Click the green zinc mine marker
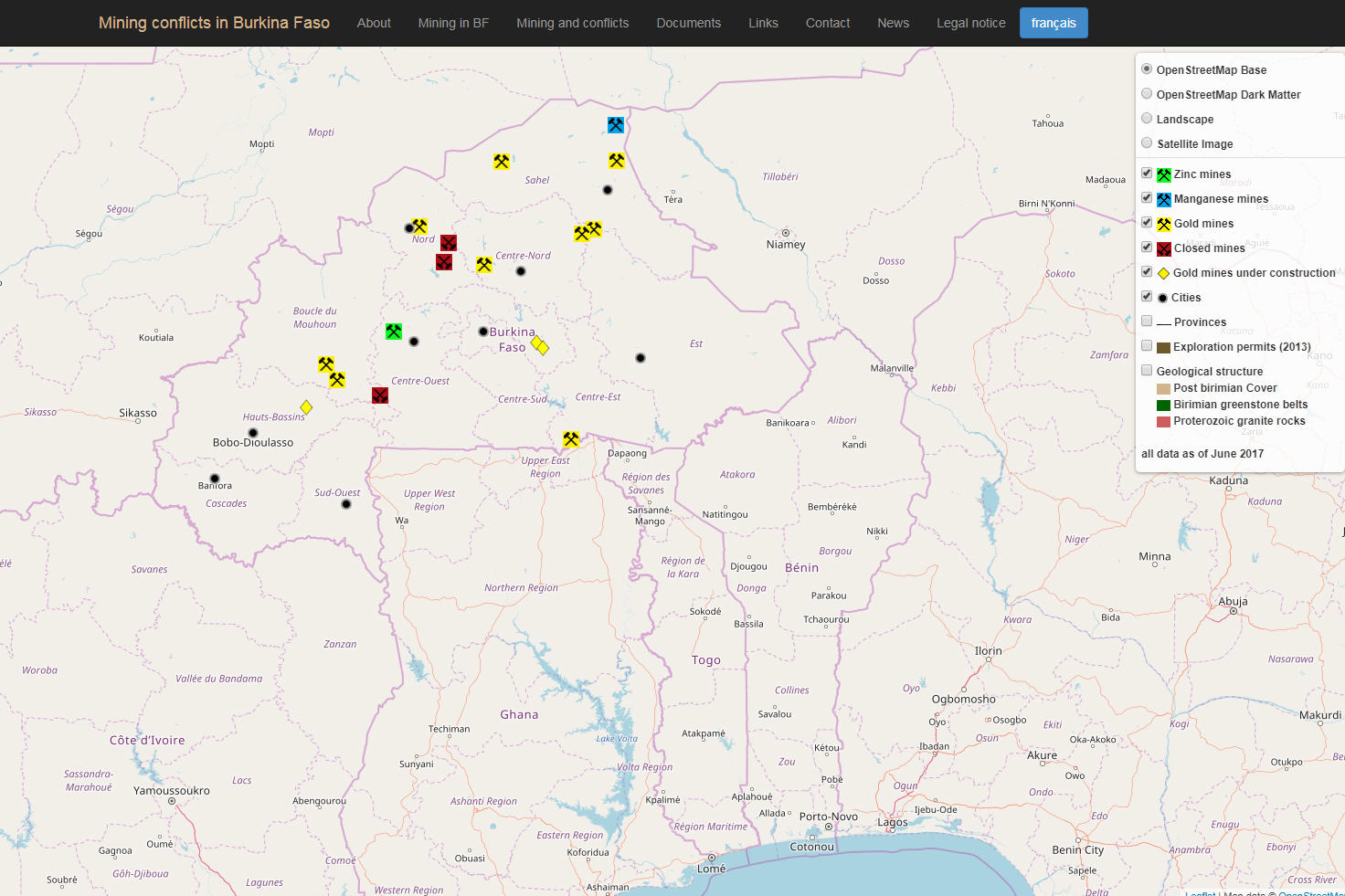1345x896 pixels. [394, 332]
